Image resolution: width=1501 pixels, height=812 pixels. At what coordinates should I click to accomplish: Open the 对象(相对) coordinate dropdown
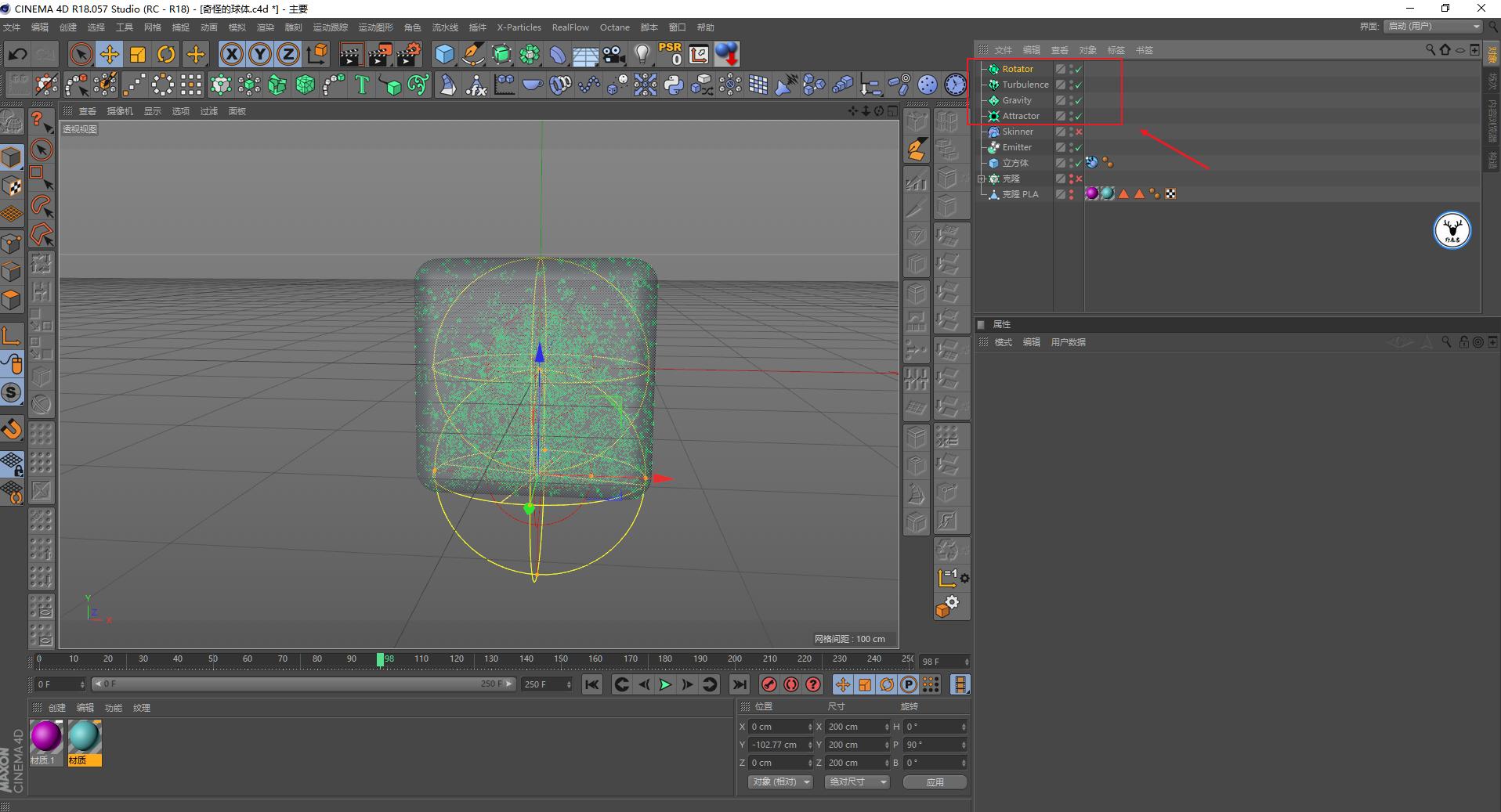point(780,781)
